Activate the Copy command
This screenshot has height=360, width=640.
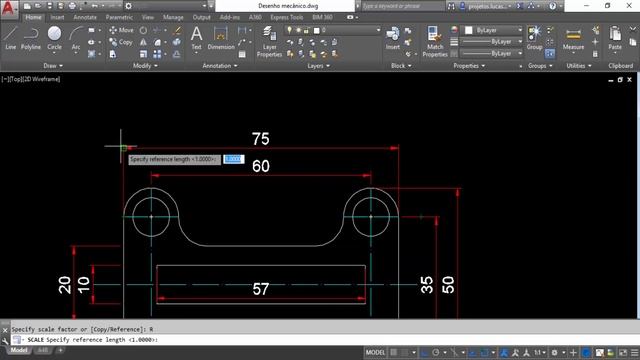point(121,42)
